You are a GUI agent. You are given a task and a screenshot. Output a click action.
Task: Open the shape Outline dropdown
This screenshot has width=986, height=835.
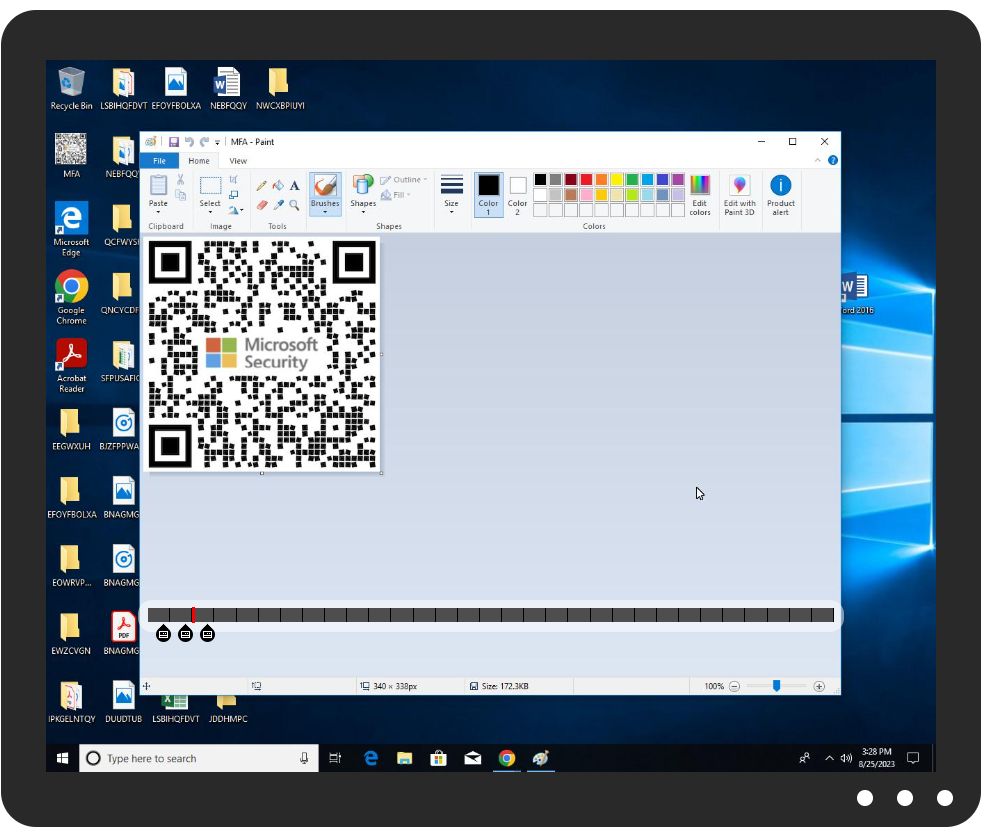404,180
